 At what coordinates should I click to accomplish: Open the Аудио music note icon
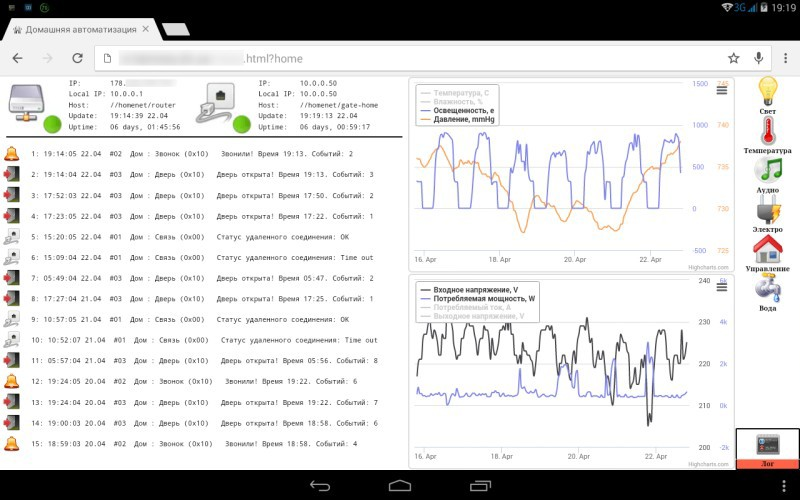tap(767, 170)
